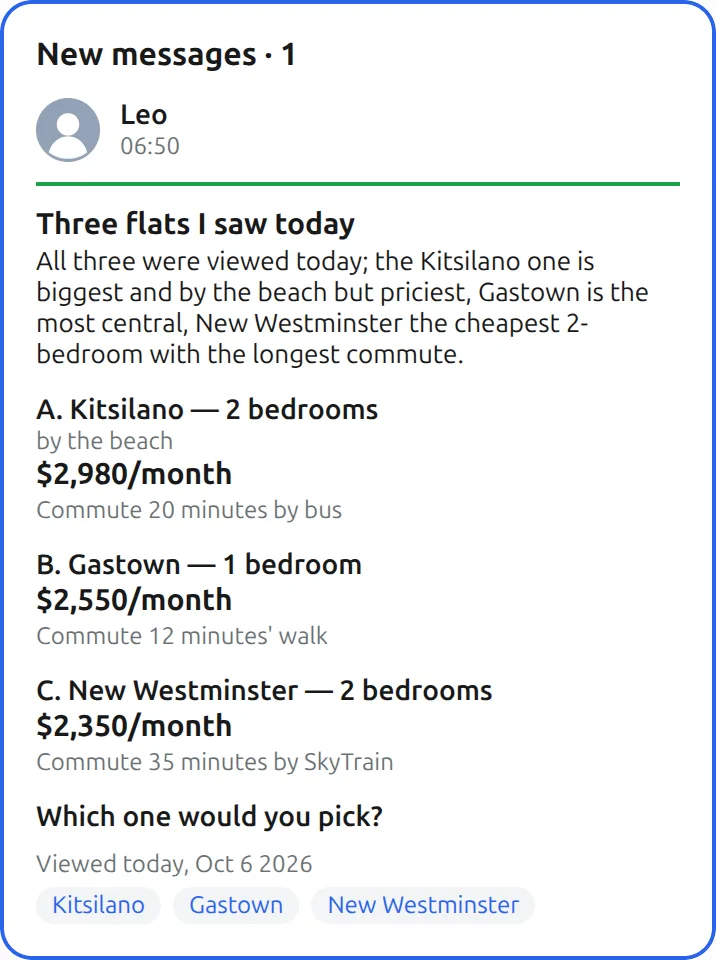This screenshot has height=960, width=716.
Task: Click the 06:50 message timestamp
Action: (x=150, y=146)
